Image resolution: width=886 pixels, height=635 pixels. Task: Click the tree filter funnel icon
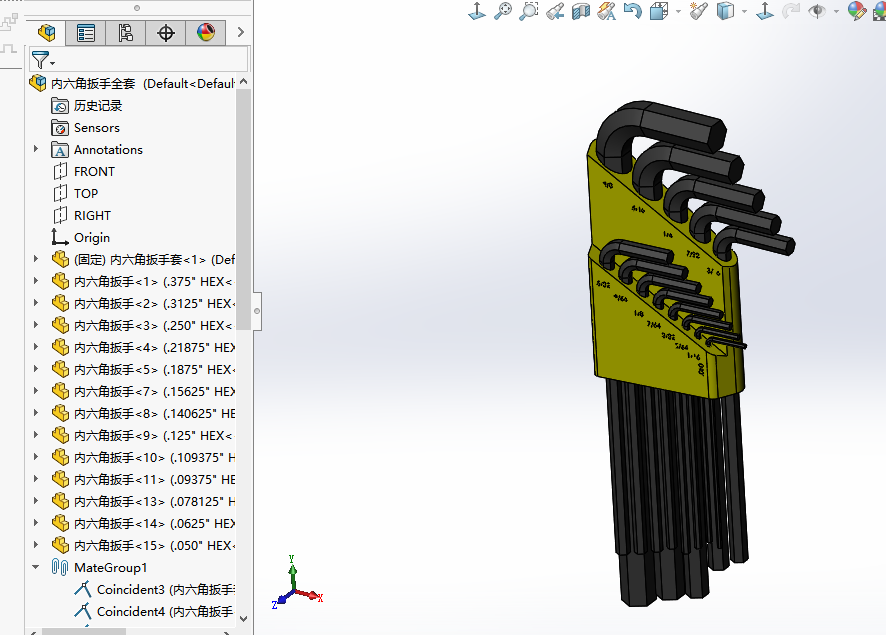41,59
